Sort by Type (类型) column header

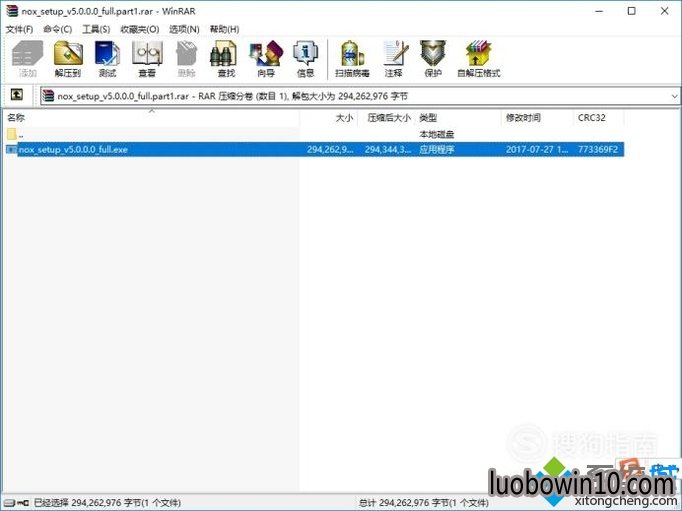click(458, 118)
